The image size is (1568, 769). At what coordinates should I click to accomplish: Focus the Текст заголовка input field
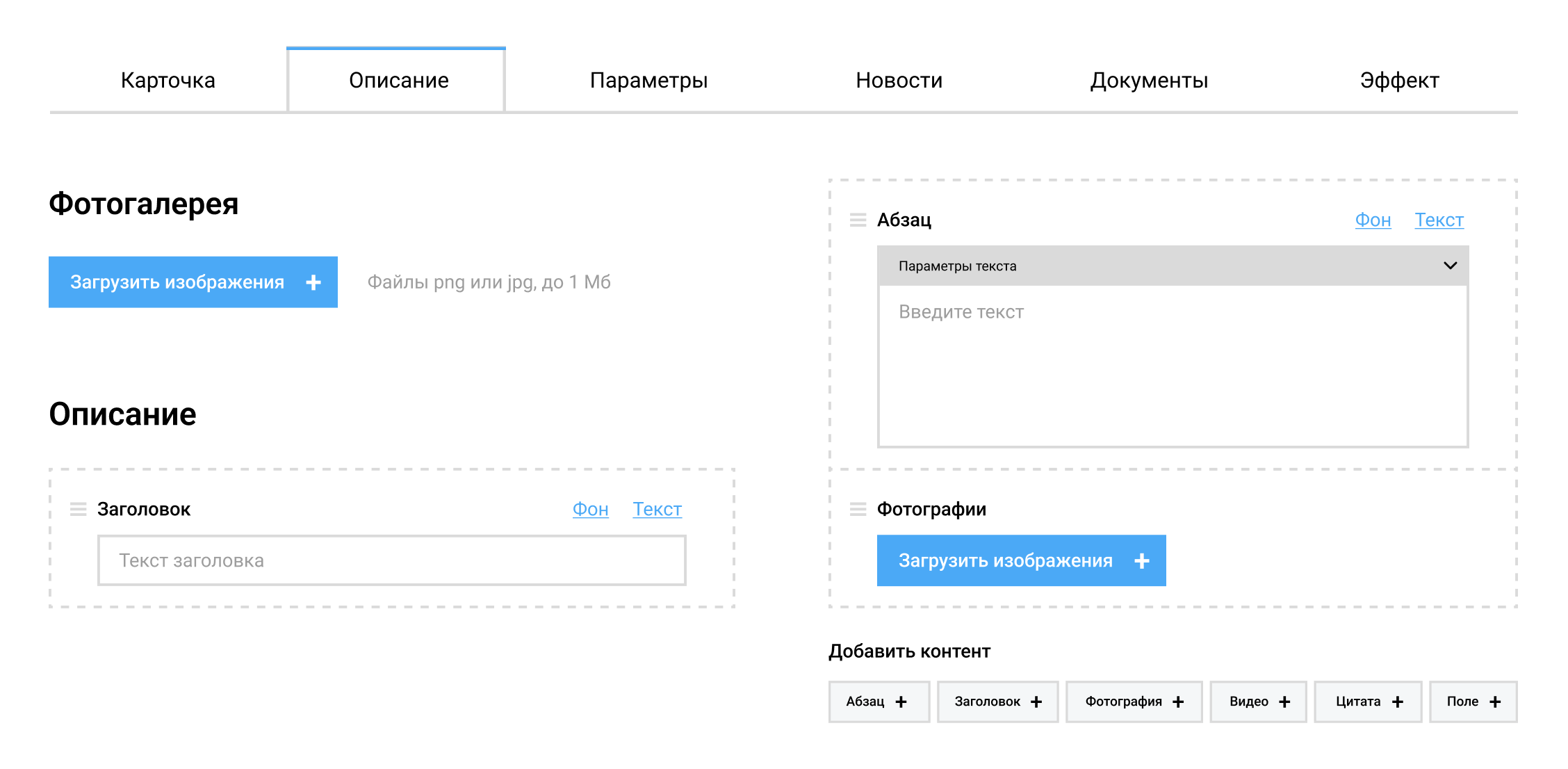(392, 560)
